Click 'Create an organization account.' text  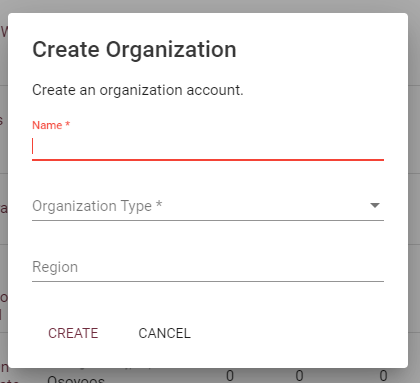138,90
